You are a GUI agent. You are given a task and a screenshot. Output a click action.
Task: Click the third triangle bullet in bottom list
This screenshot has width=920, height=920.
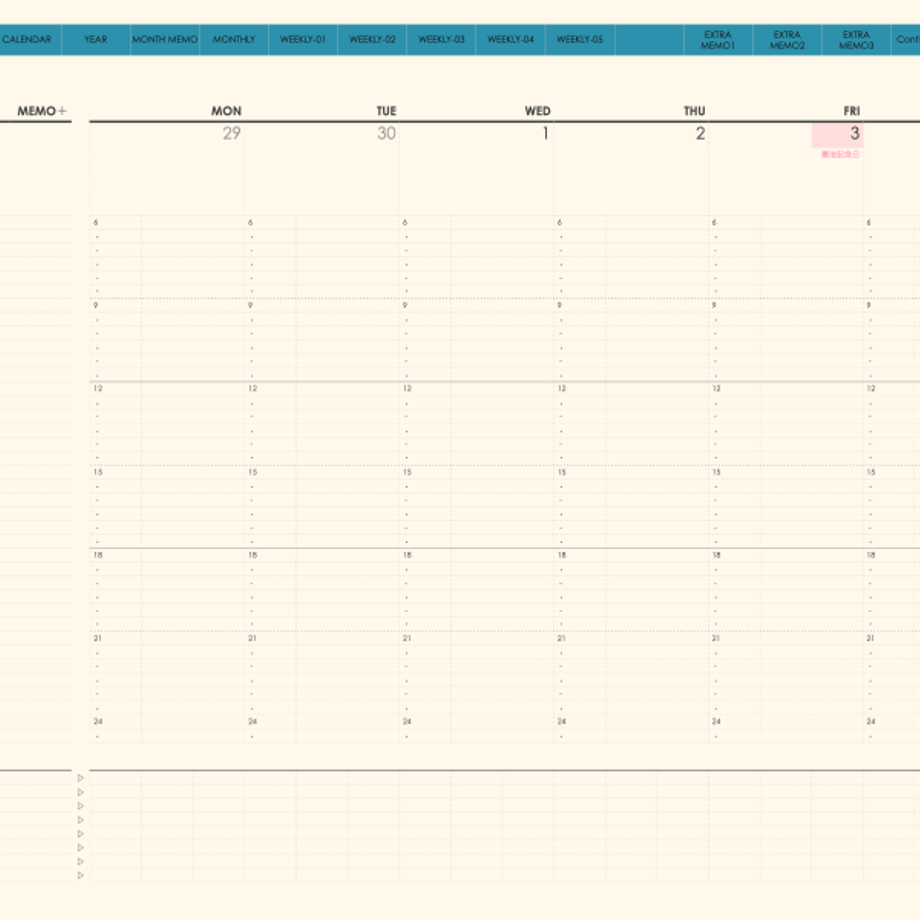pyautogui.click(x=80, y=806)
